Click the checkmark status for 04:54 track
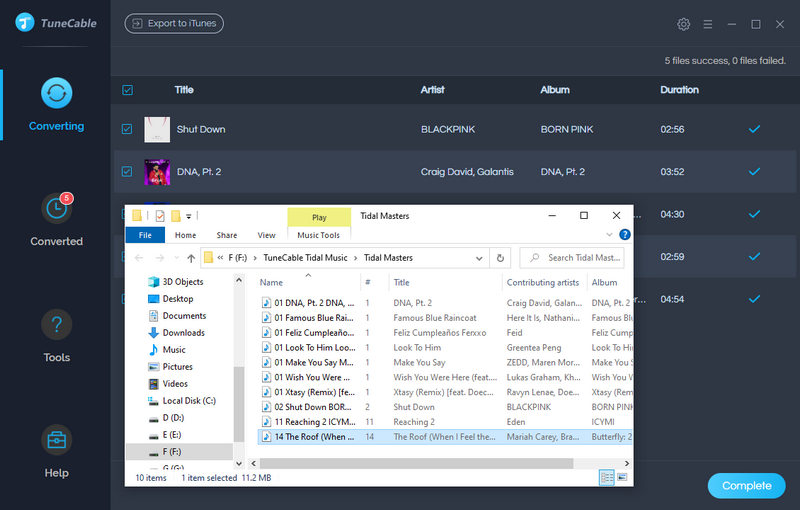This screenshot has width=800, height=510. pyautogui.click(x=754, y=299)
